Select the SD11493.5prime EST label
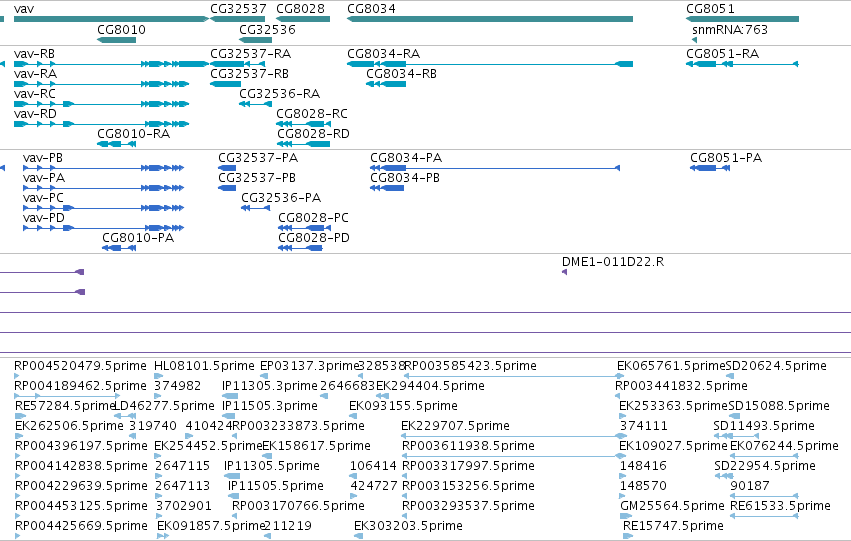851x541 pixels. point(764,425)
